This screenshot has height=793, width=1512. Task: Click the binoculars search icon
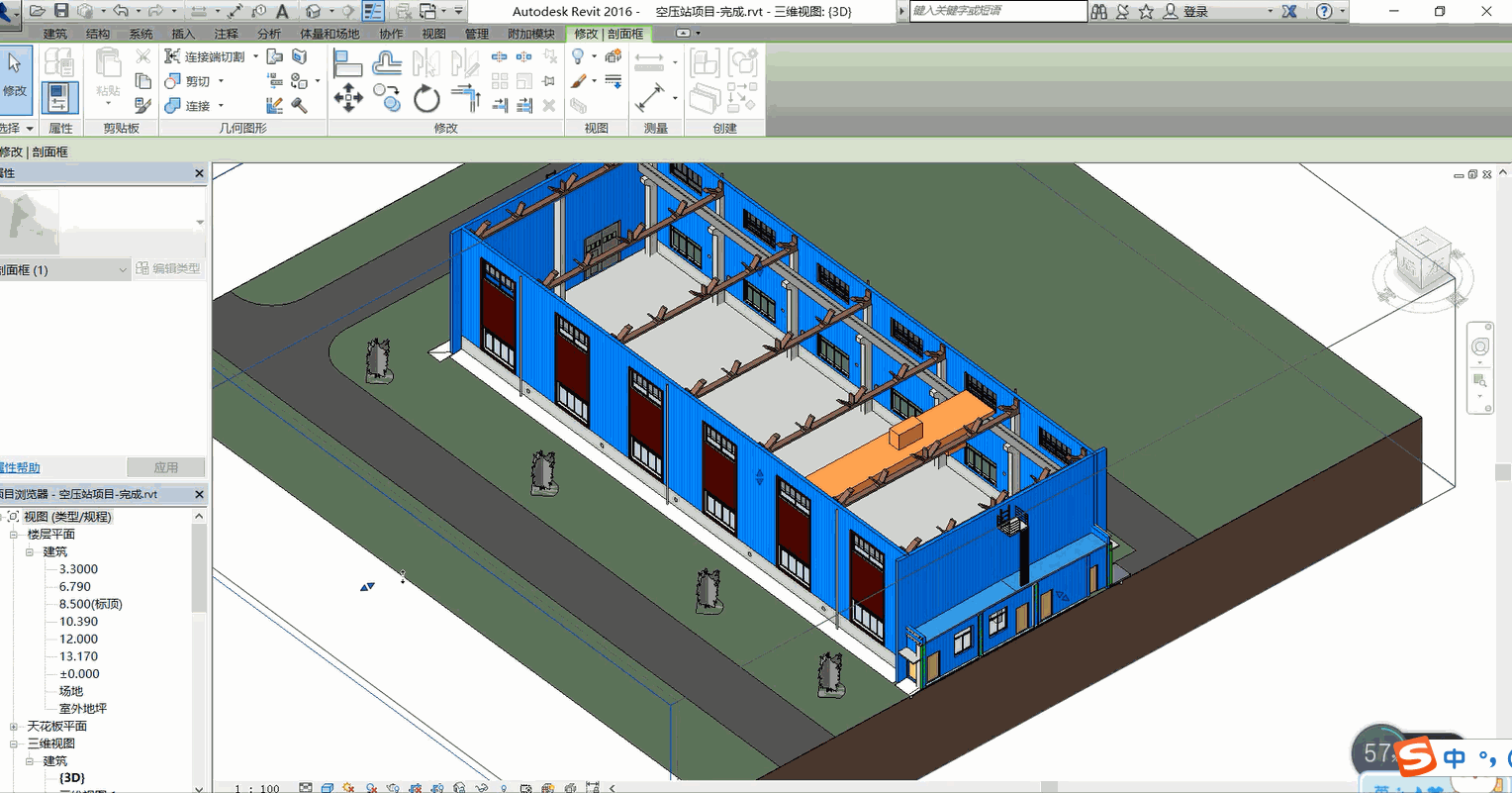(x=1099, y=11)
